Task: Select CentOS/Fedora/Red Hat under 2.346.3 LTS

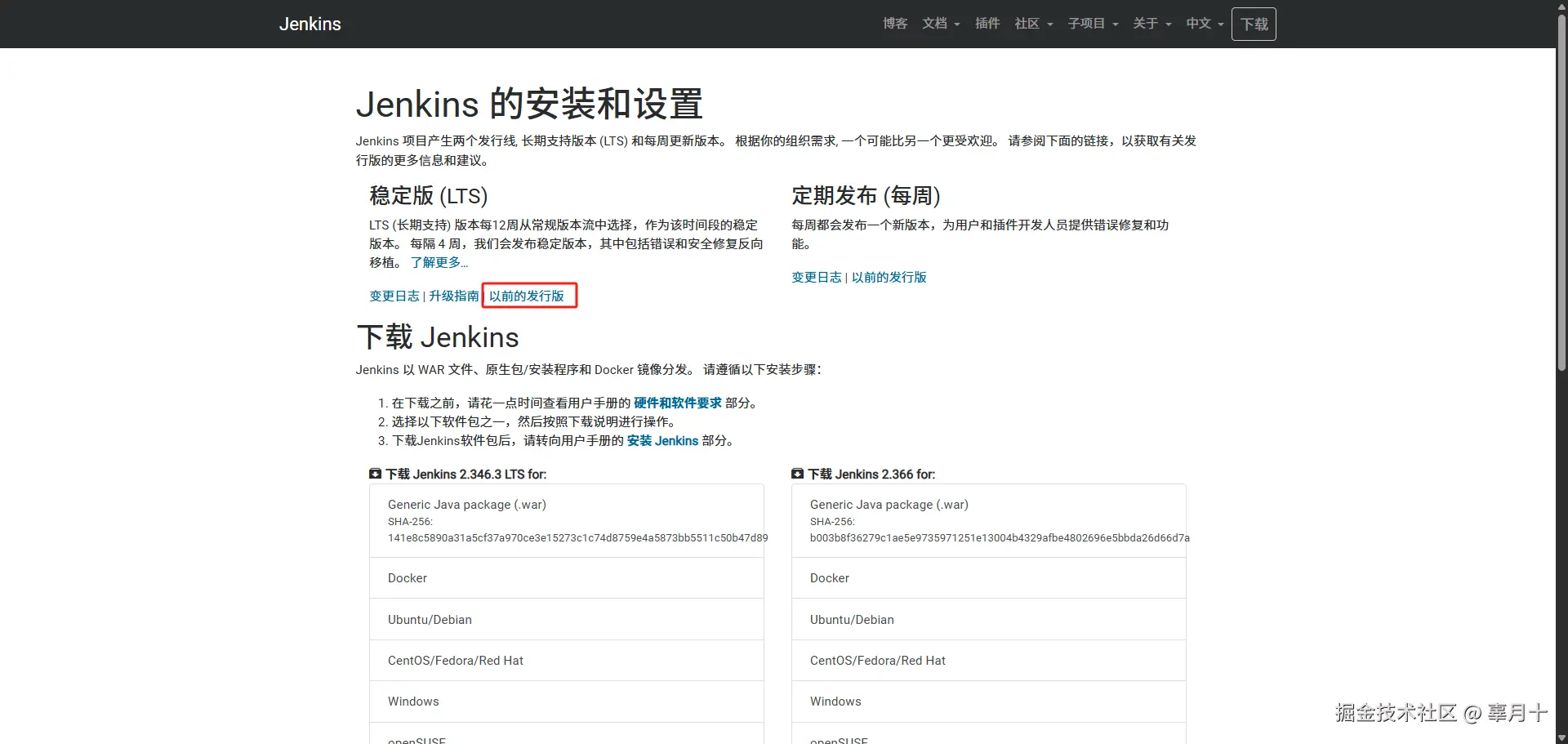Action: click(x=567, y=661)
